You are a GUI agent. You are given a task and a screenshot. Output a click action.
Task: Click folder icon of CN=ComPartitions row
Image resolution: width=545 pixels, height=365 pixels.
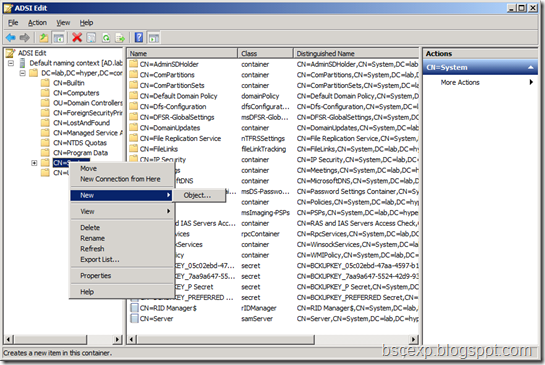[133, 74]
